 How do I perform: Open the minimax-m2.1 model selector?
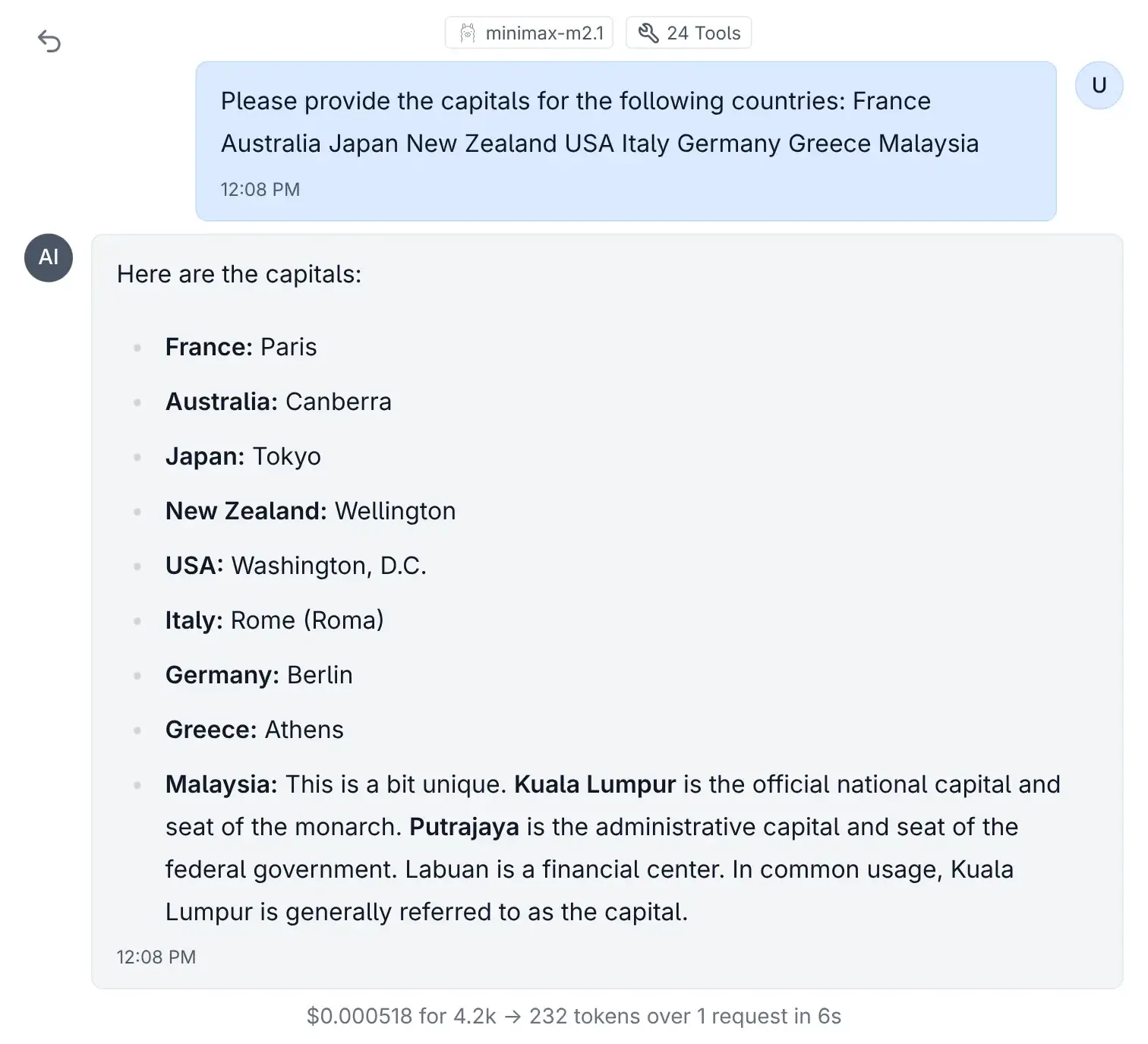[529, 33]
